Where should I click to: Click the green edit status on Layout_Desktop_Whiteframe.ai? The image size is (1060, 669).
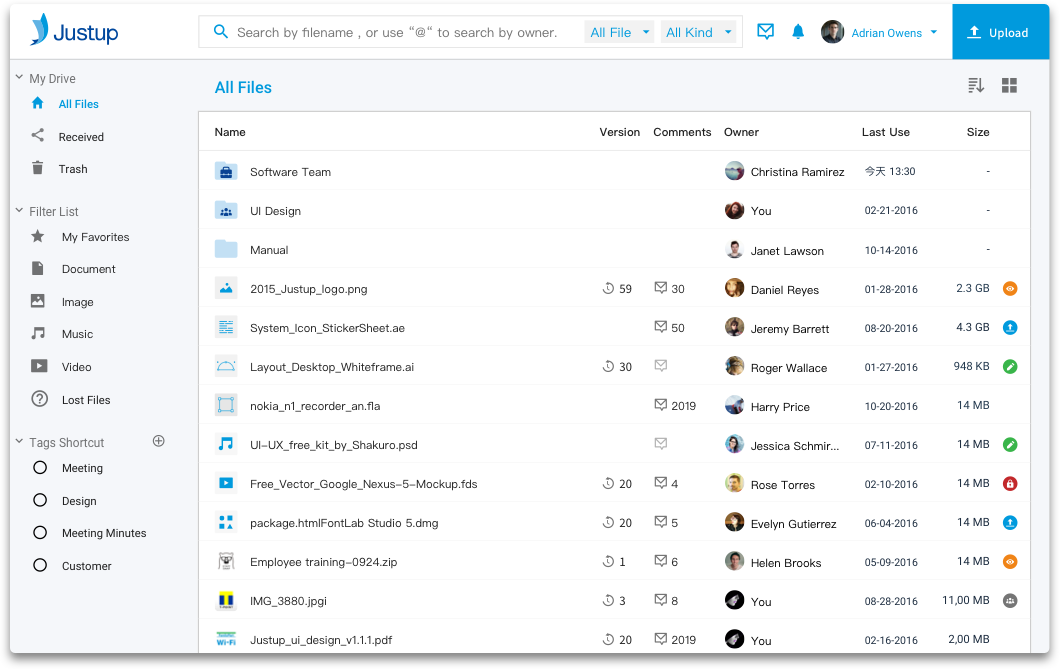point(1009,366)
